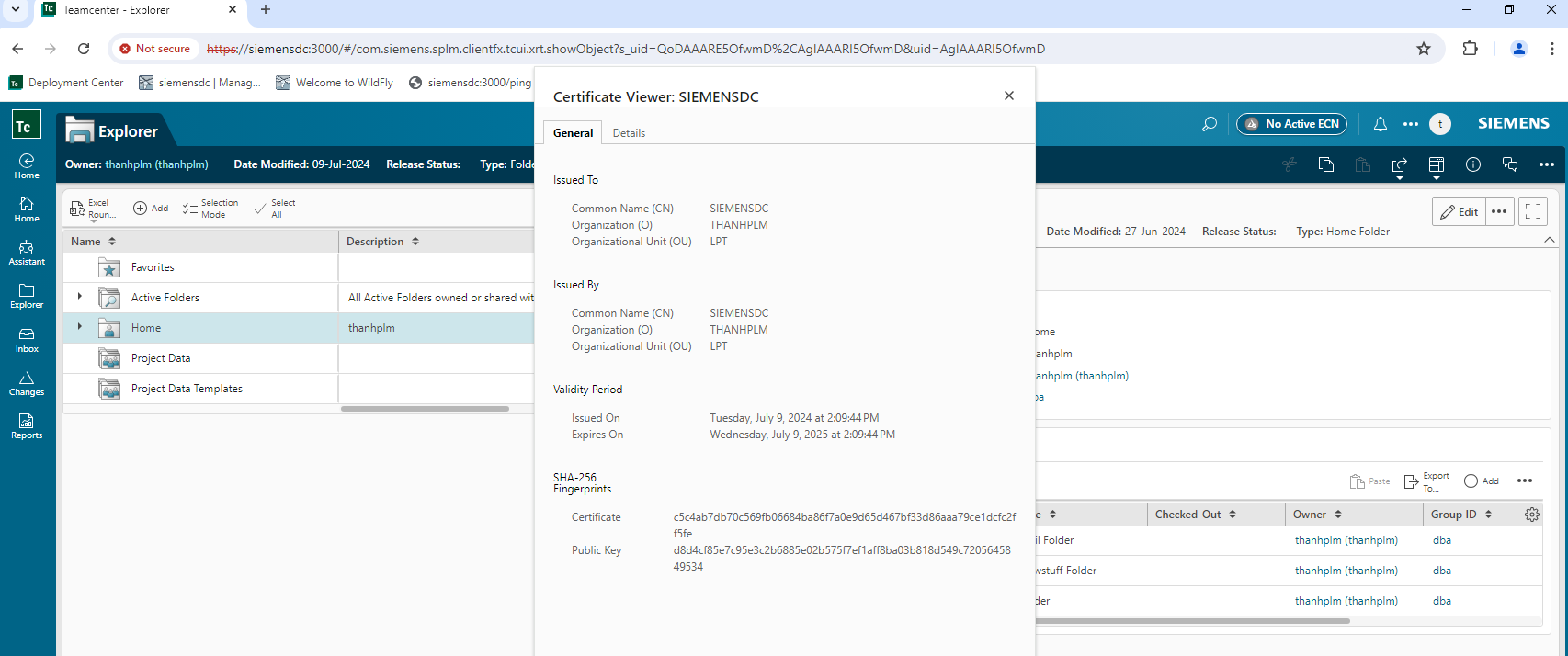This screenshot has height=656, width=1568.
Task: Open the browser tab search dropdown
Action: pyautogui.click(x=16, y=10)
